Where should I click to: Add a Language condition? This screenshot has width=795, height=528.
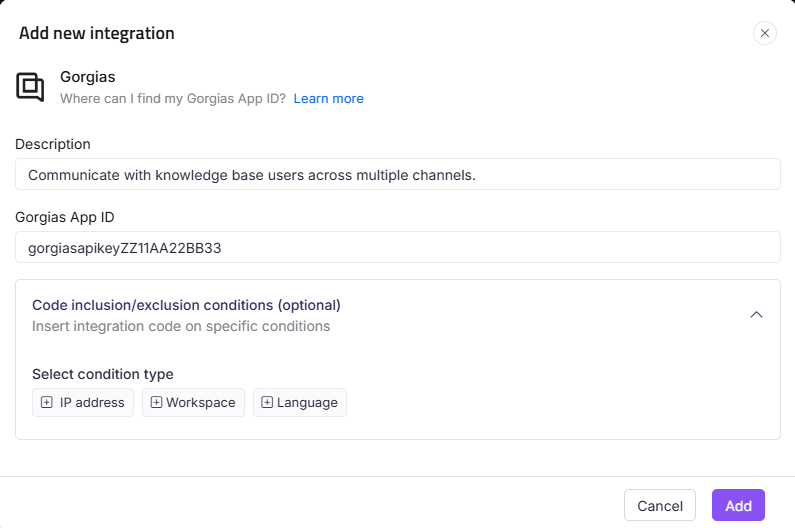(x=300, y=403)
